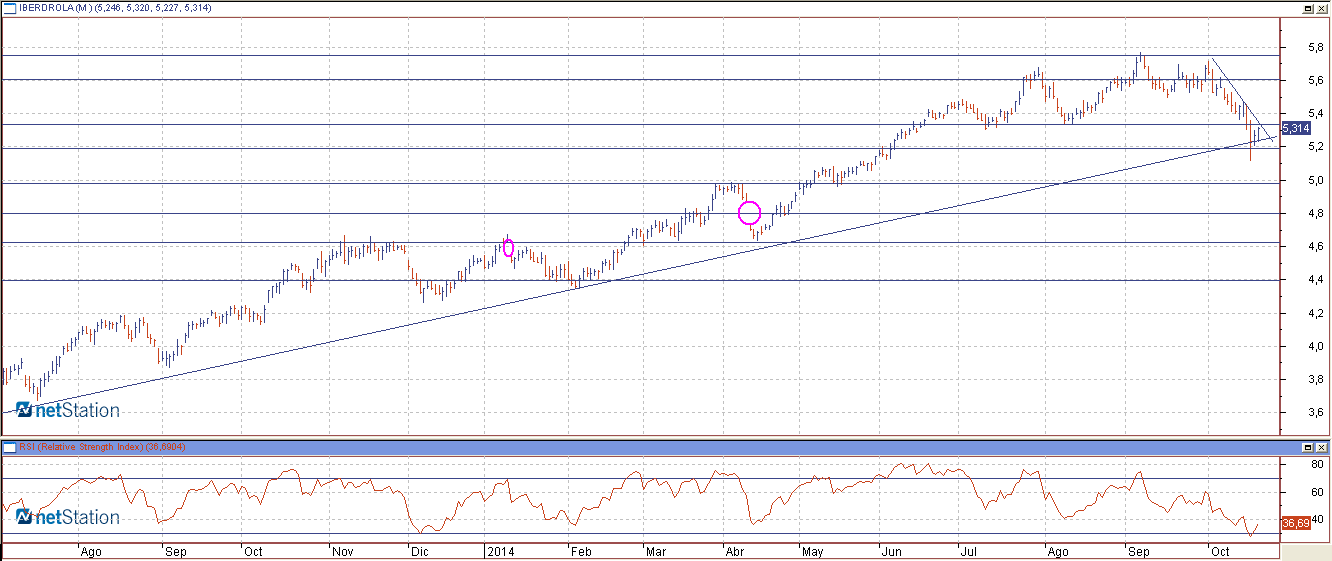Maximize the RSI indicator pane
Viewport: 1332px width, 561px height.
pyautogui.click(x=1308, y=446)
